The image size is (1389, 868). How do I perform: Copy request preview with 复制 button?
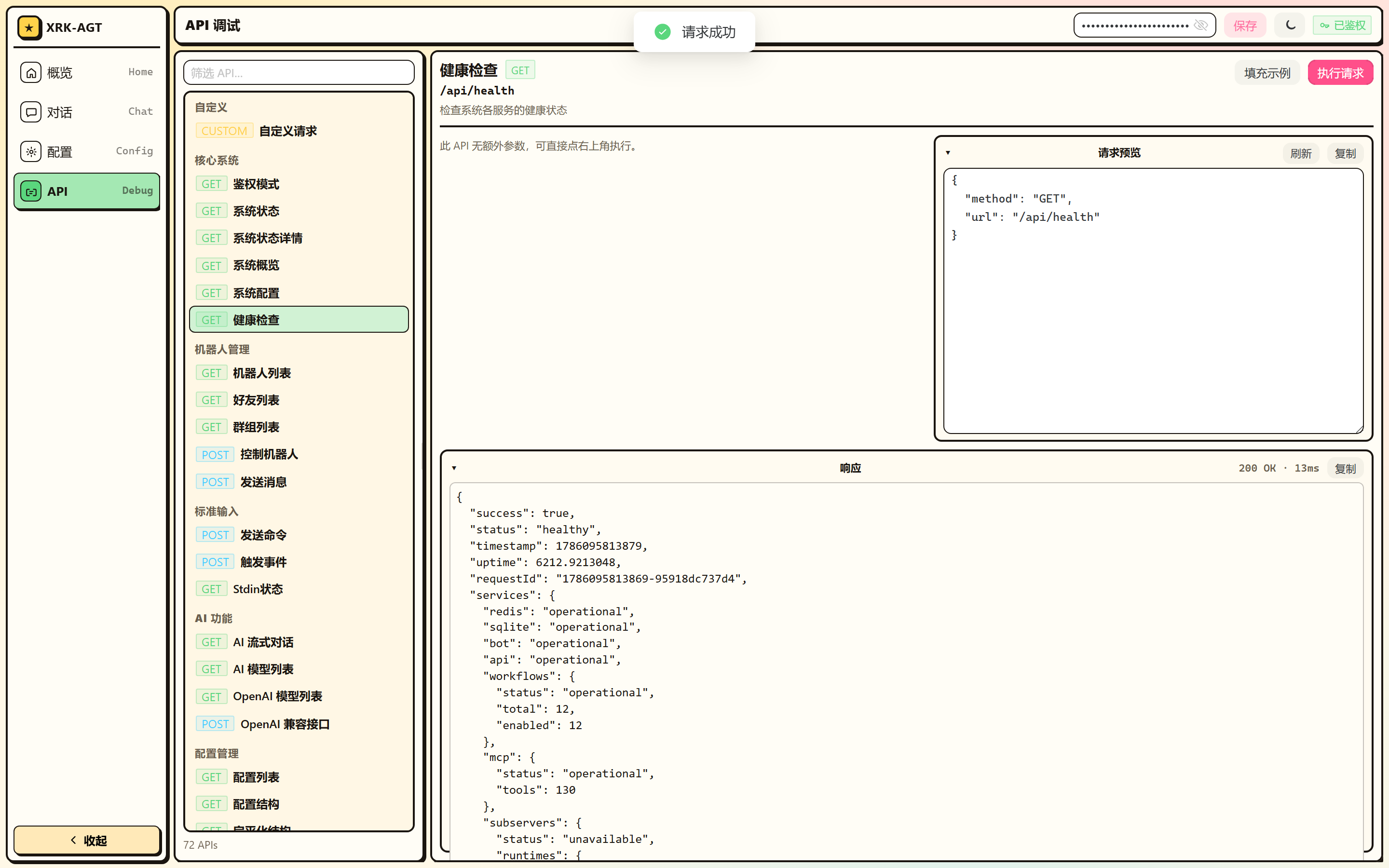click(1345, 153)
